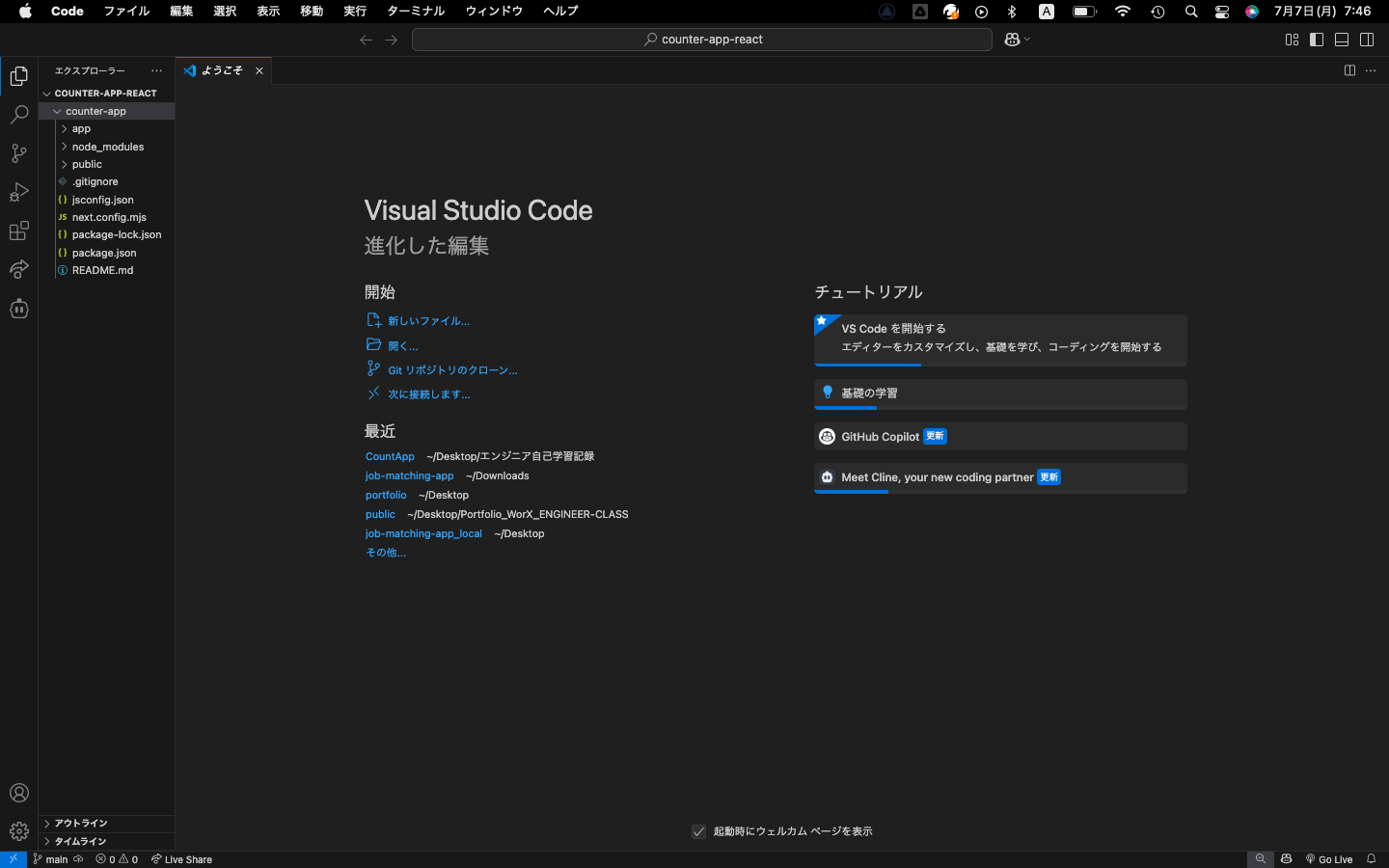
Task: Expand the node_modules folder
Action: pyautogui.click(x=106, y=147)
